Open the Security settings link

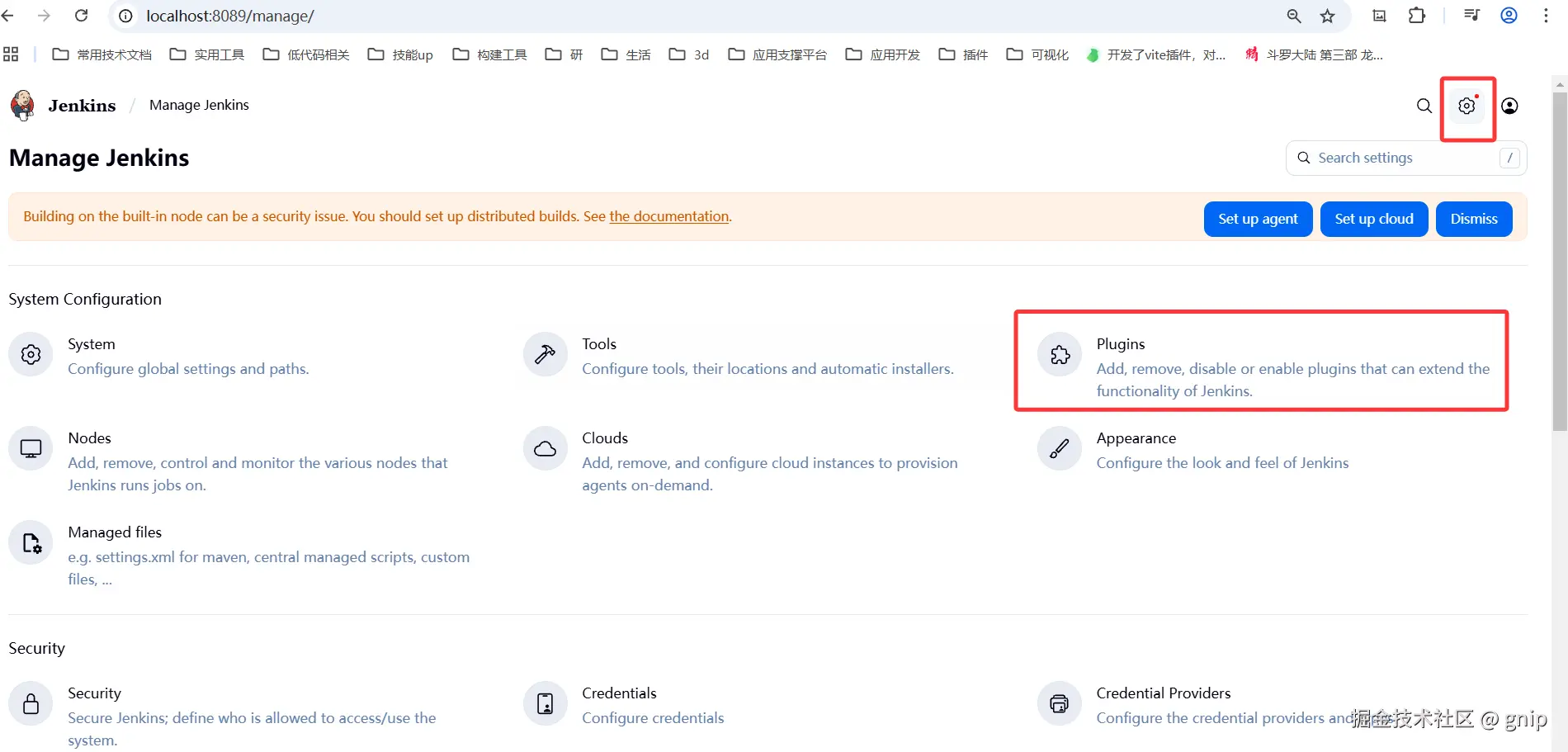[94, 693]
